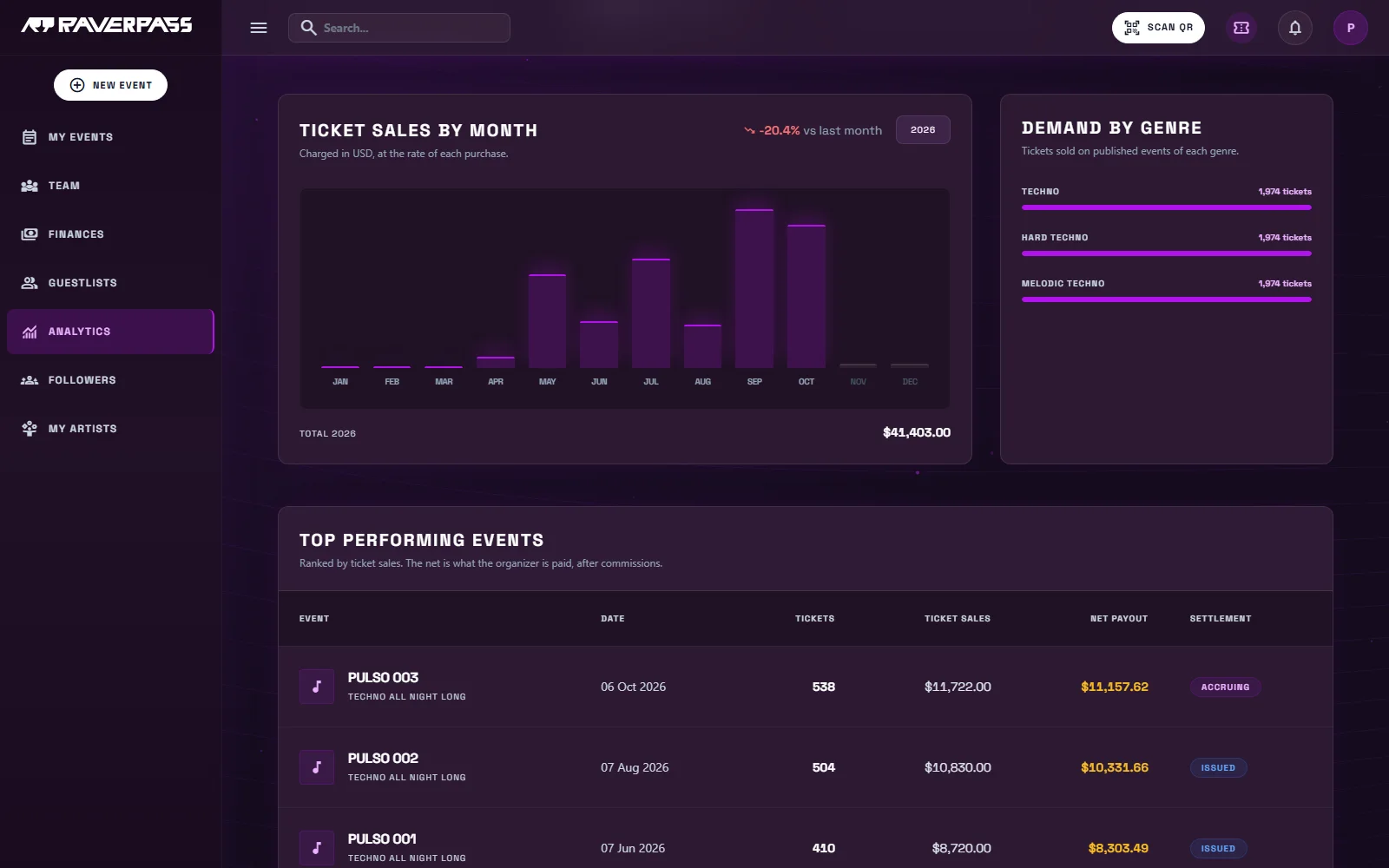Click the Date column header
This screenshot has width=1389, height=868.
[x=613, y=619]
